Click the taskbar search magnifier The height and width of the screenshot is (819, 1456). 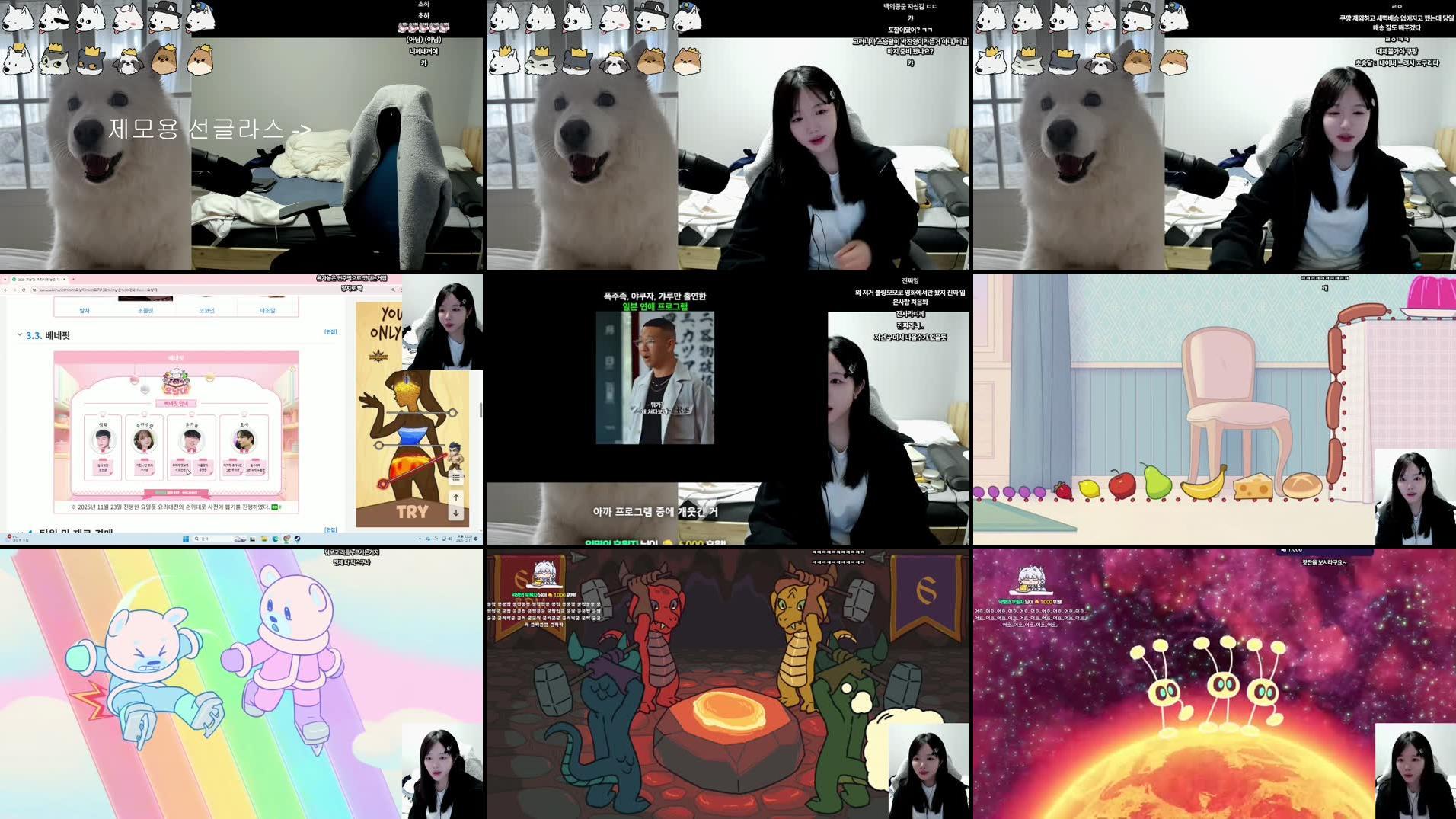196,537
